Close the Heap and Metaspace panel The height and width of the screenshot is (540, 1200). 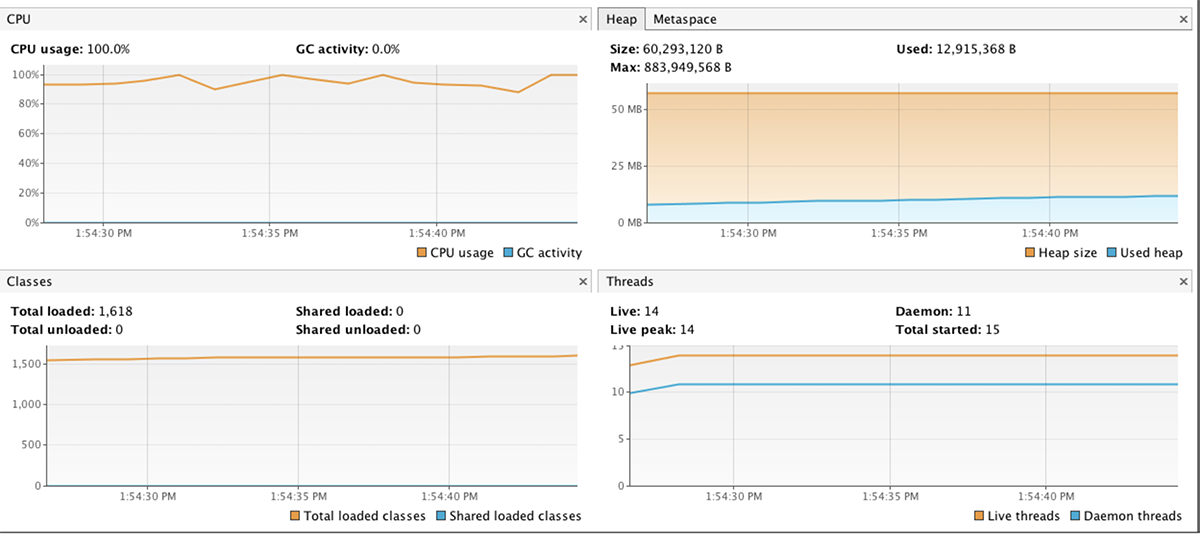click(1183, 19)
